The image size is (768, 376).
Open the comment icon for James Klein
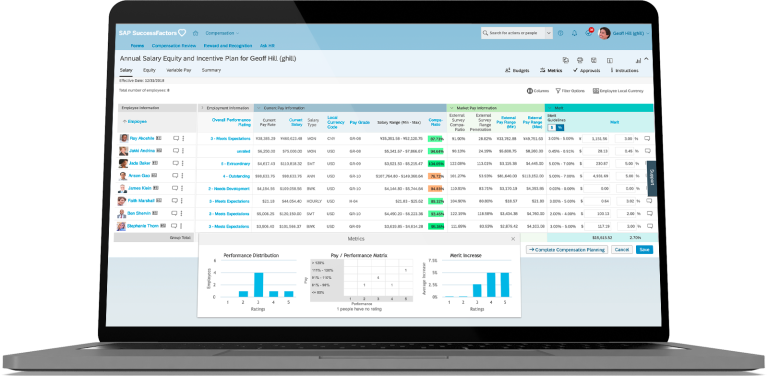pyautogui.click(x=176, y=188)
